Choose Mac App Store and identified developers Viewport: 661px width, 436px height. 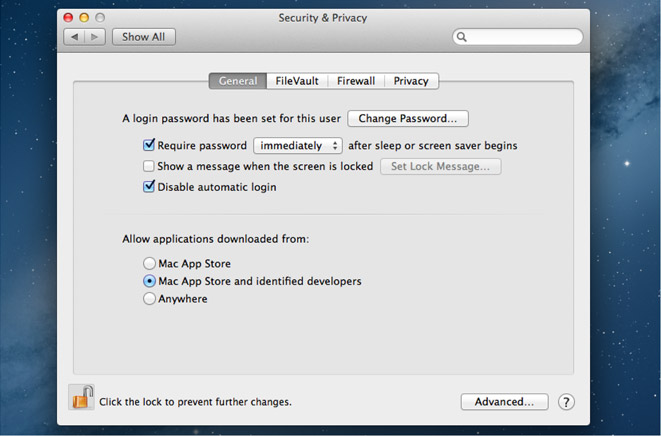click(x=149, y=282)
